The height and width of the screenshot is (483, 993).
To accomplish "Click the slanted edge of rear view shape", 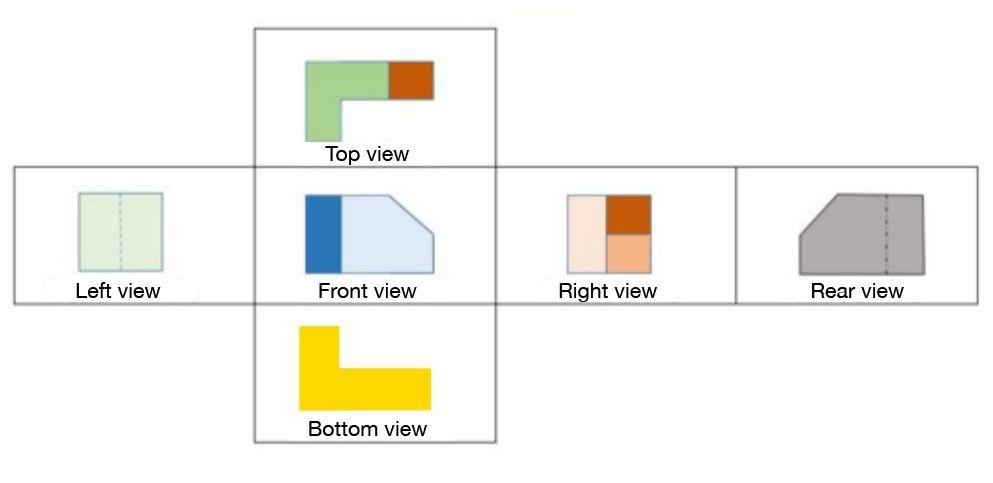I will 819,215.
